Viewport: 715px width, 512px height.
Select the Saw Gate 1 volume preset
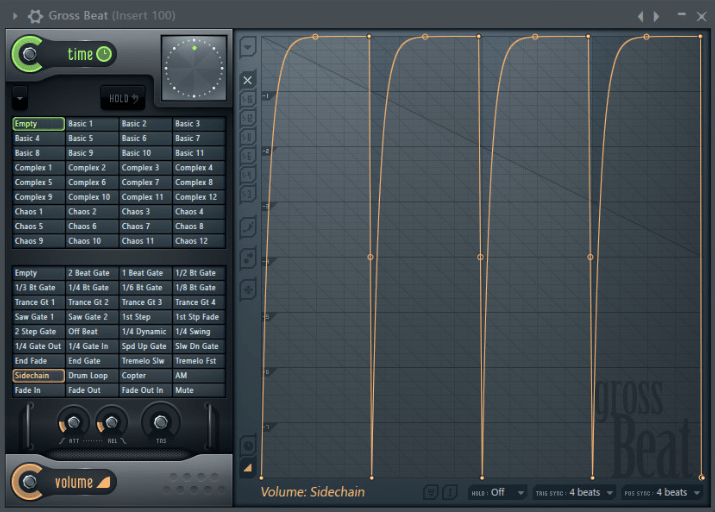[x=38, y=317]
